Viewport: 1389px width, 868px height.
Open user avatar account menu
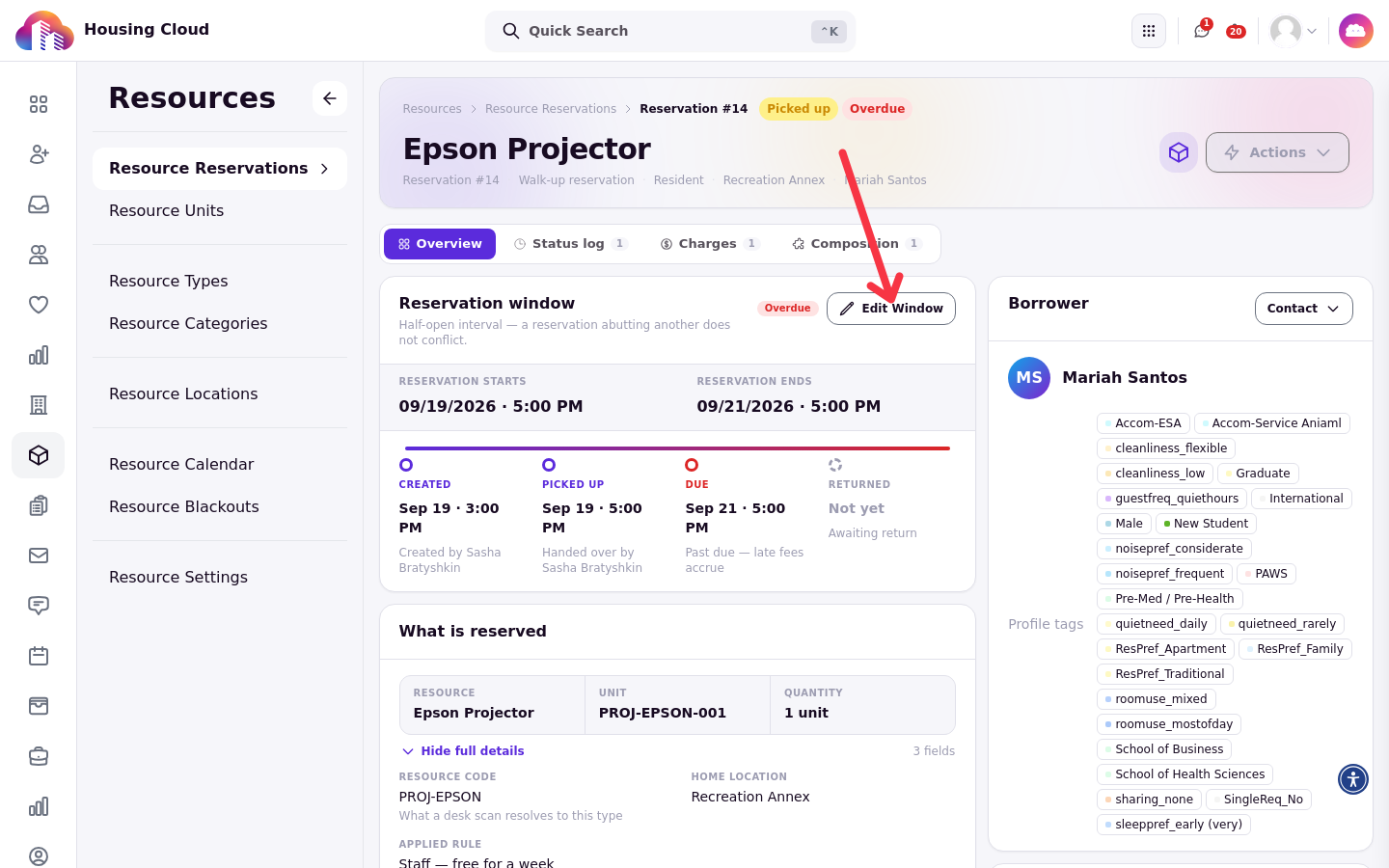click(1294, 31)
